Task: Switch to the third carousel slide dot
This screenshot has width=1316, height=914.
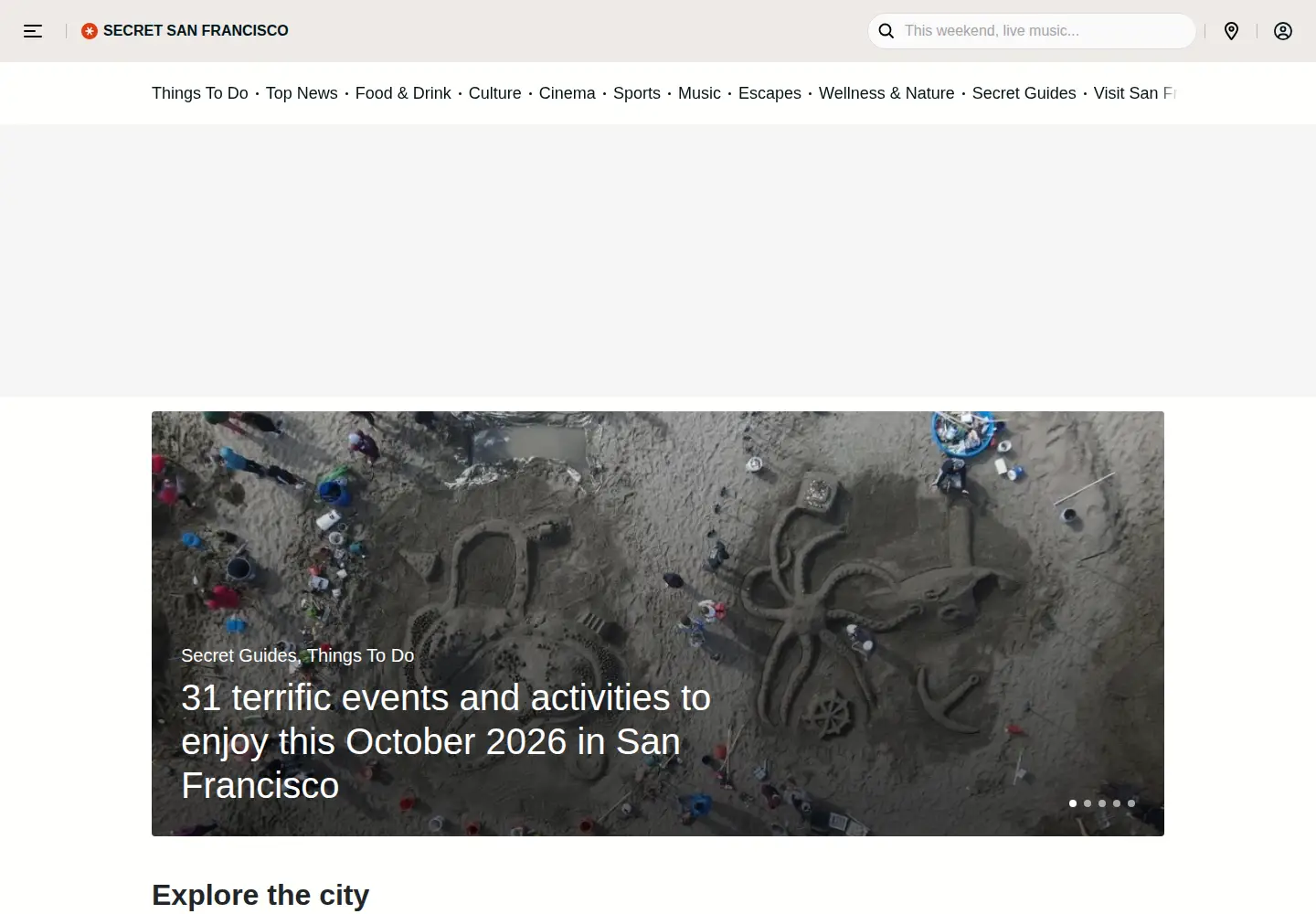Action: coord(1102,803)
